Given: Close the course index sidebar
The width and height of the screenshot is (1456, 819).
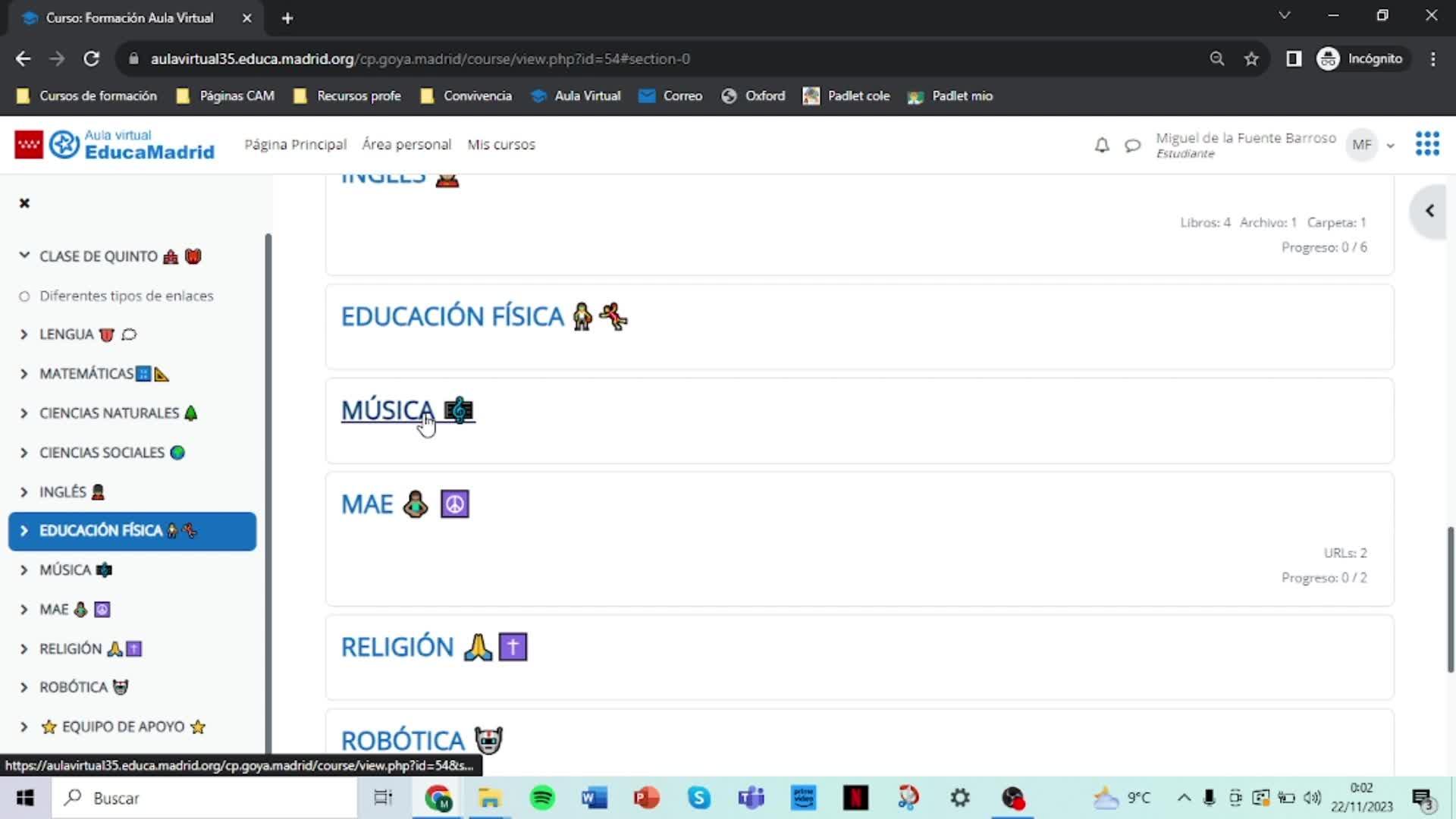Looking at the screenshot, I should click(x=24, y=203).
